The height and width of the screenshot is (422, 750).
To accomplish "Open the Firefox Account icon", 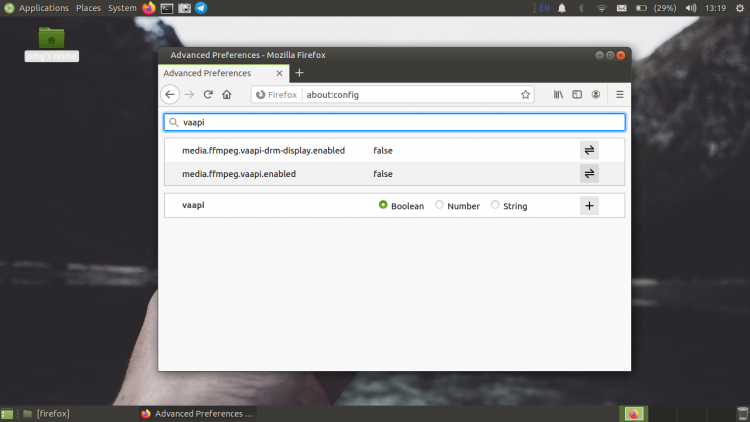I will (596, 95).
